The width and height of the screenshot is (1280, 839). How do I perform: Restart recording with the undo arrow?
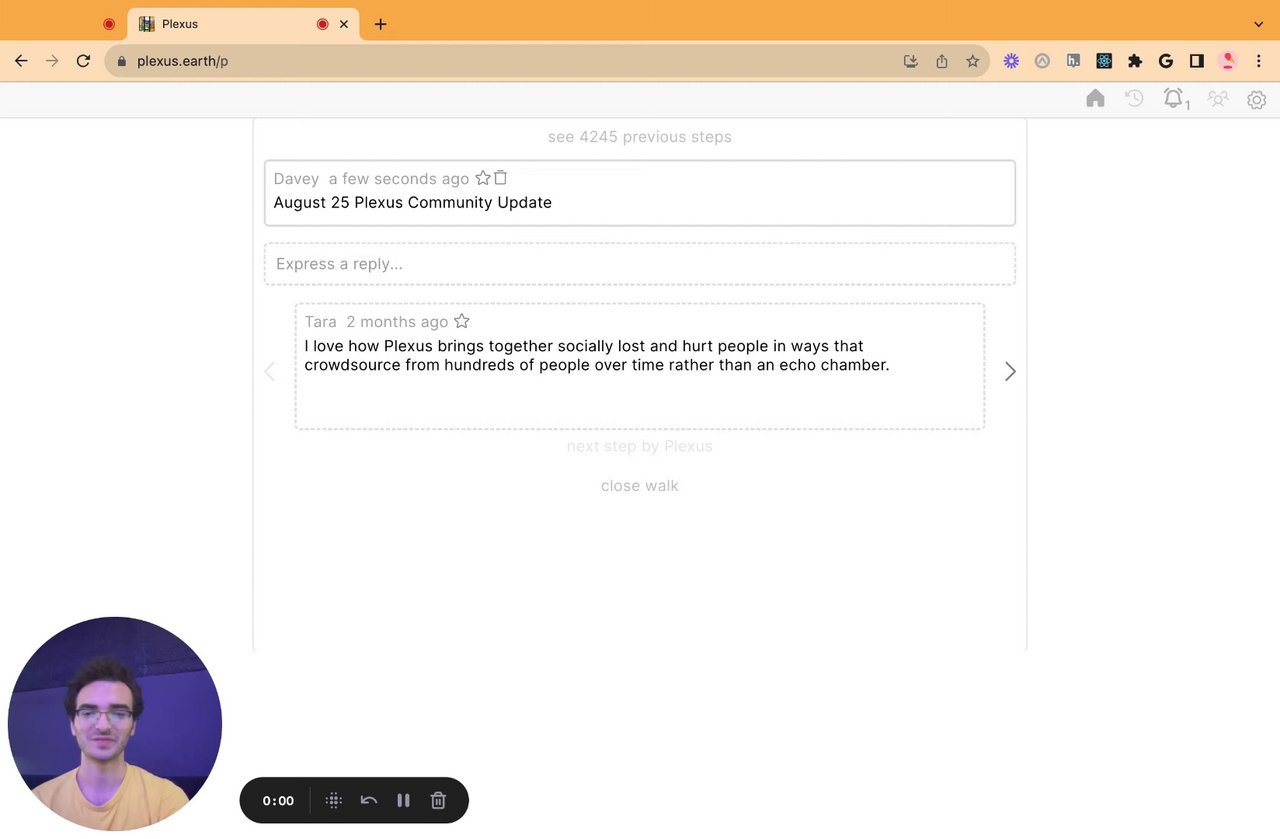coord(369,800)
